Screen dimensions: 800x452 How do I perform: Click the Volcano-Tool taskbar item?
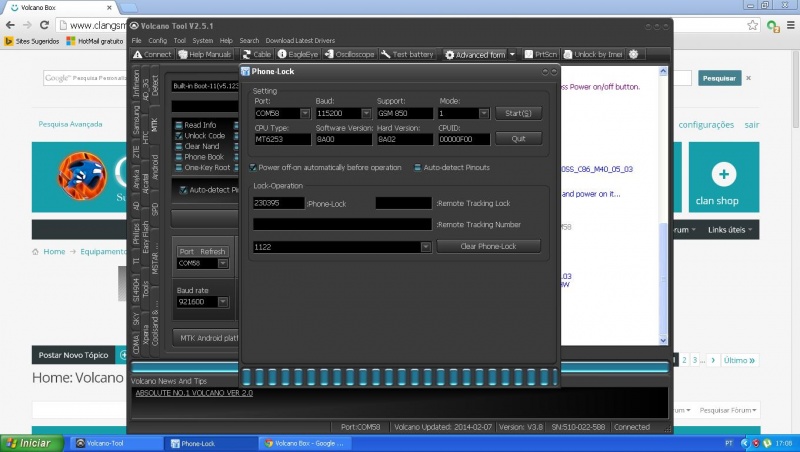click(x=117, y=443)
